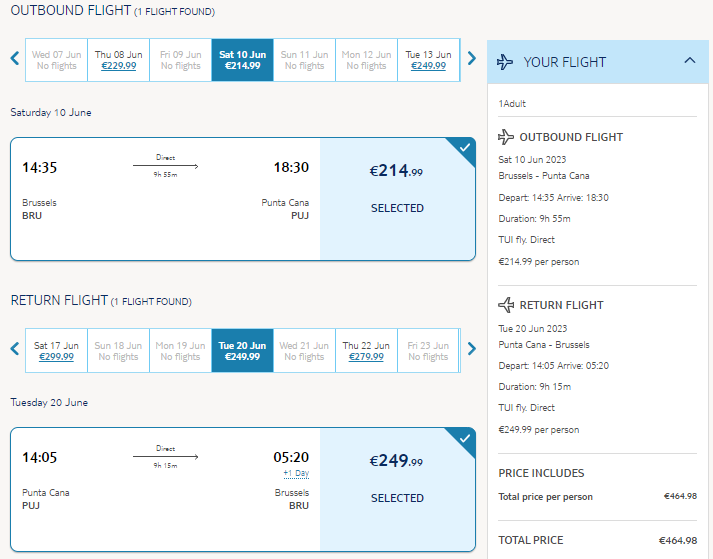Image resolution: width=713 pixels, height=559 pixels.
Task: Show later return dates with right arrow
Action: [472, 349]
